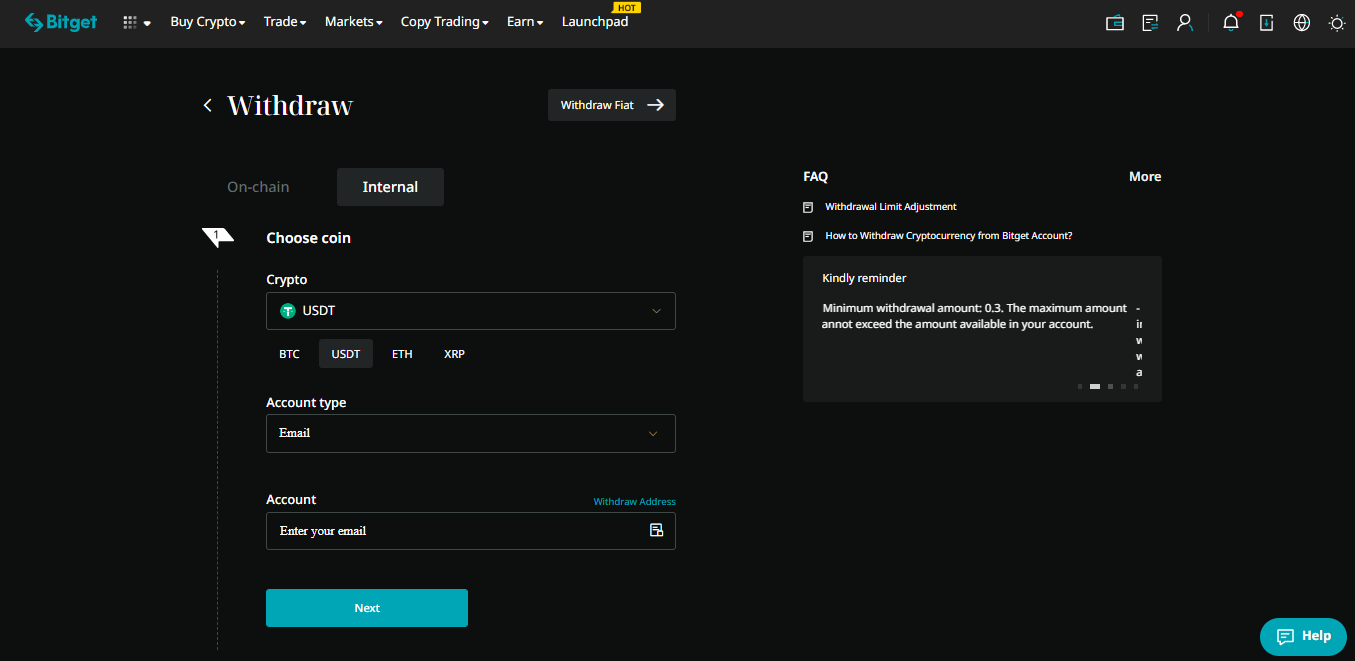Switch to the Internal tab
1355x661 pixels.
(390, 187)
